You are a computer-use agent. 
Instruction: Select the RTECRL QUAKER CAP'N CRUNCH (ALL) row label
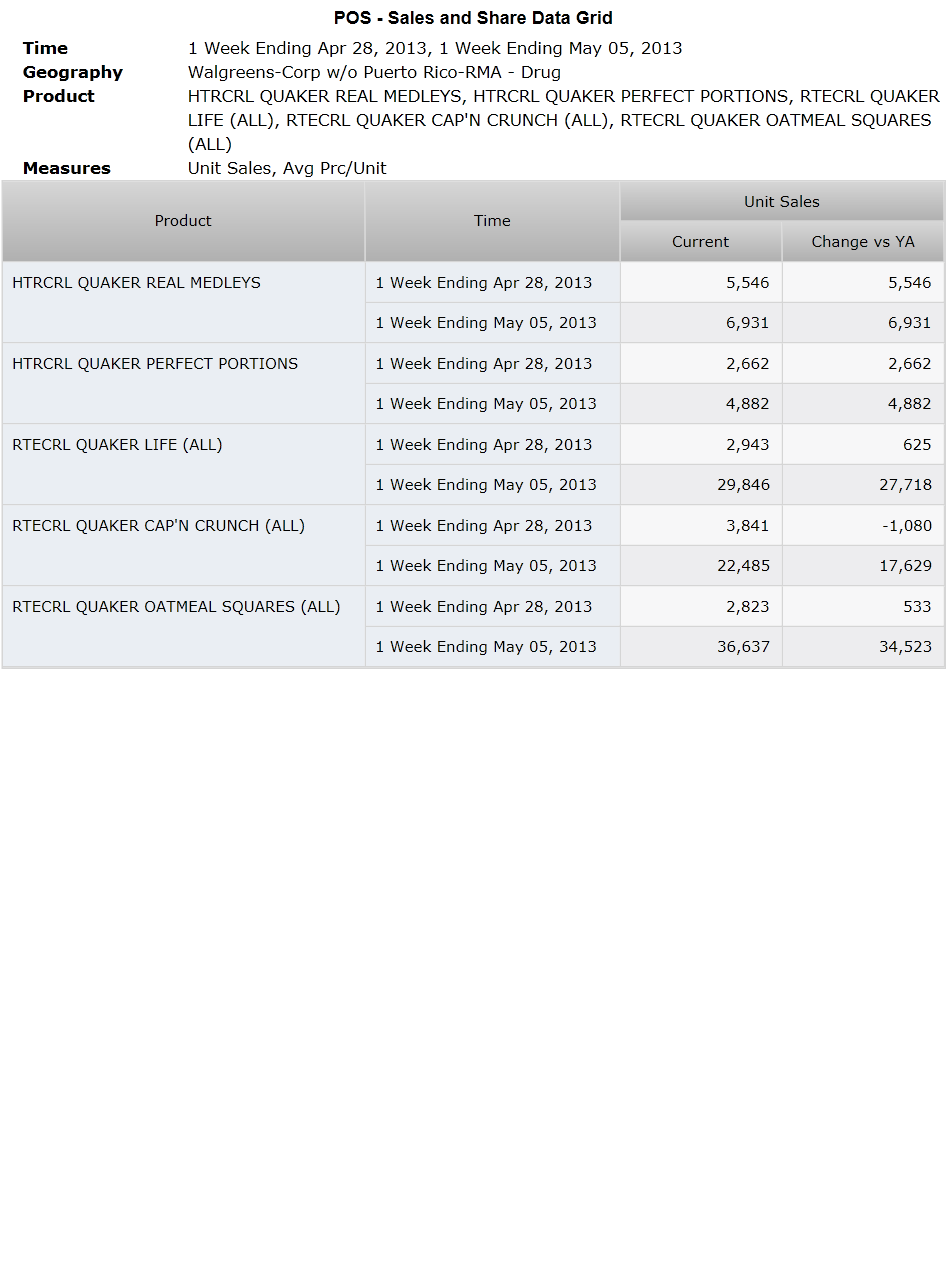click(183, 545)
